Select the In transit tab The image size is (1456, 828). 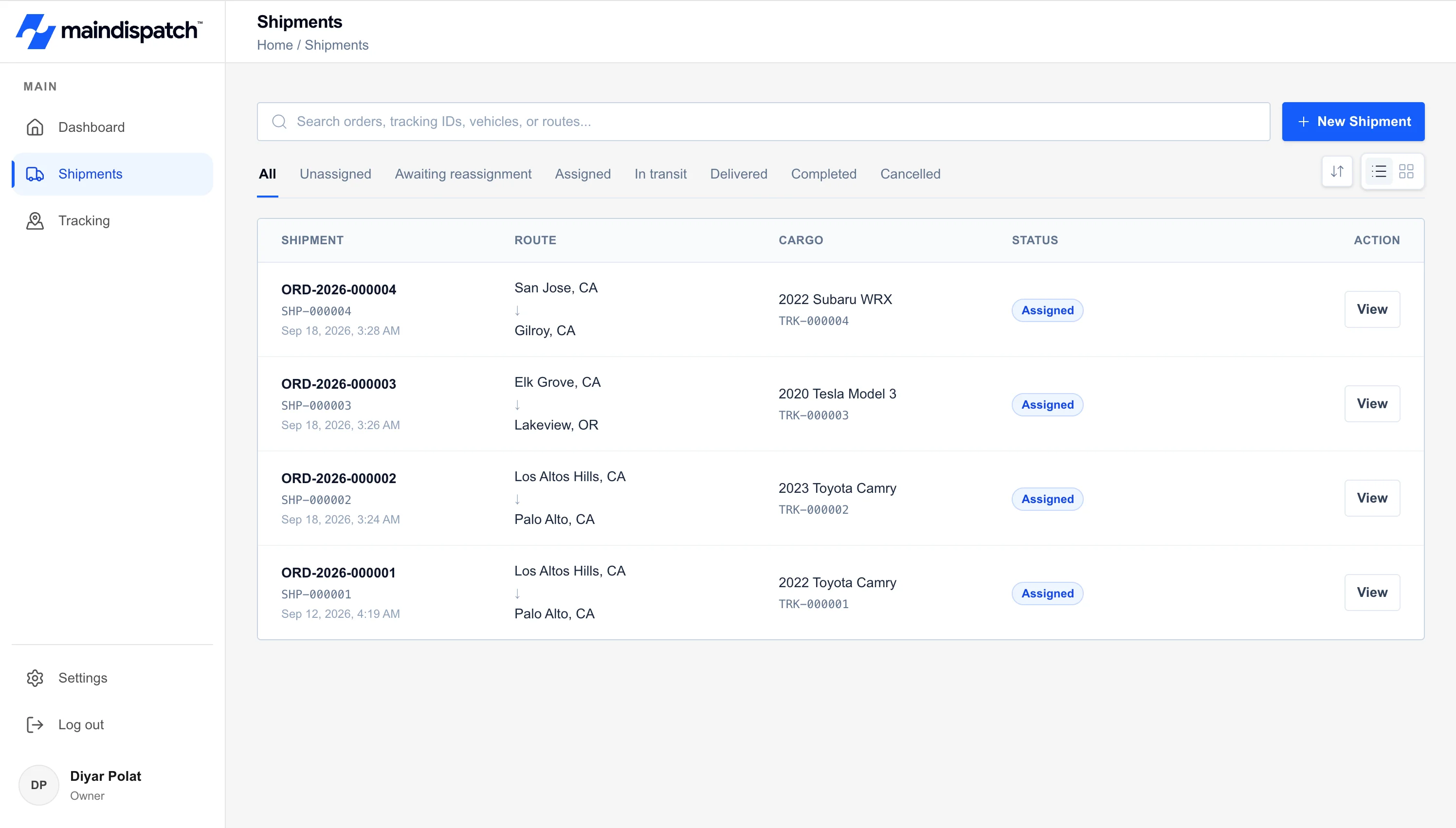tap(660, 174)
